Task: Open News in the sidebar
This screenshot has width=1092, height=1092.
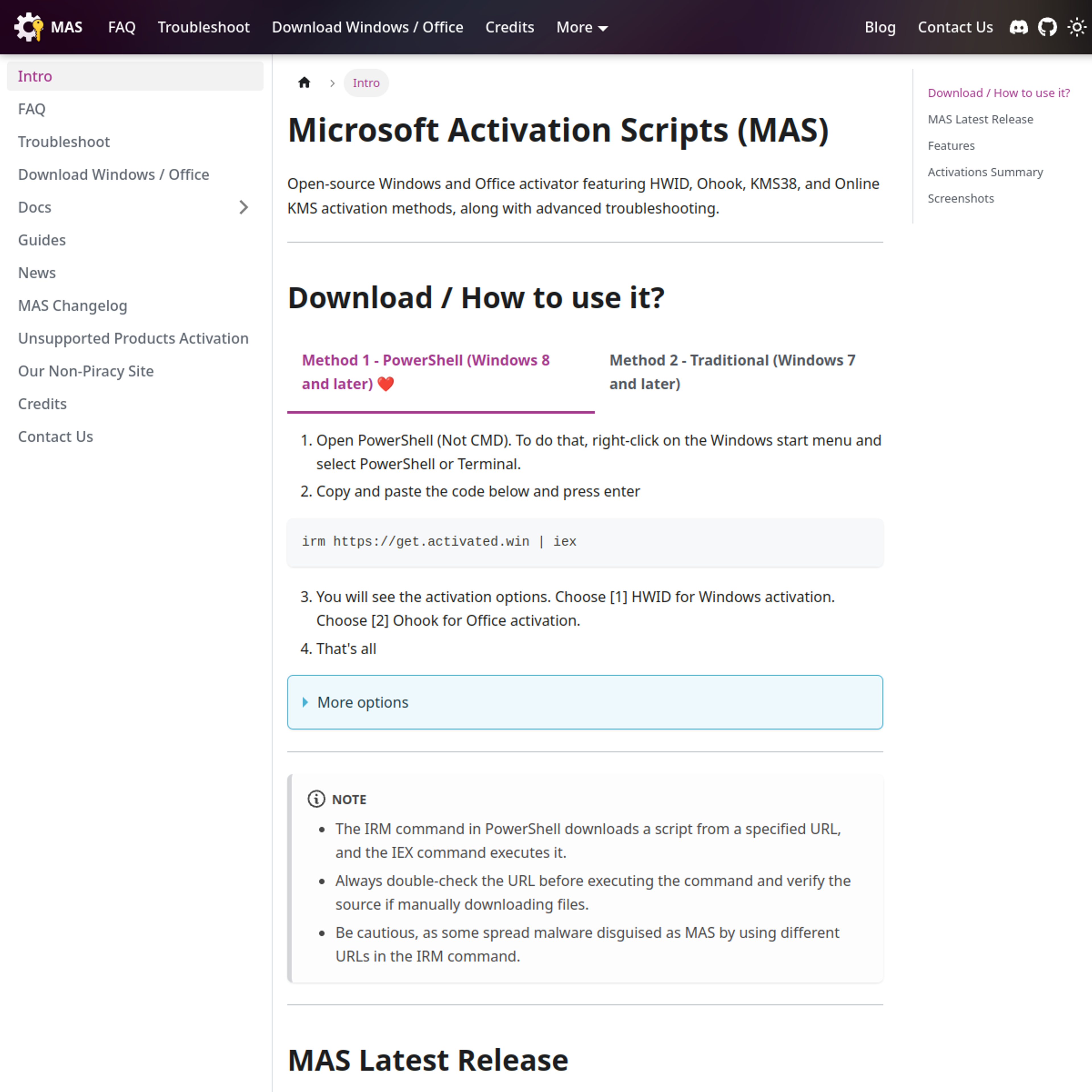Action: tap(135, 273)
